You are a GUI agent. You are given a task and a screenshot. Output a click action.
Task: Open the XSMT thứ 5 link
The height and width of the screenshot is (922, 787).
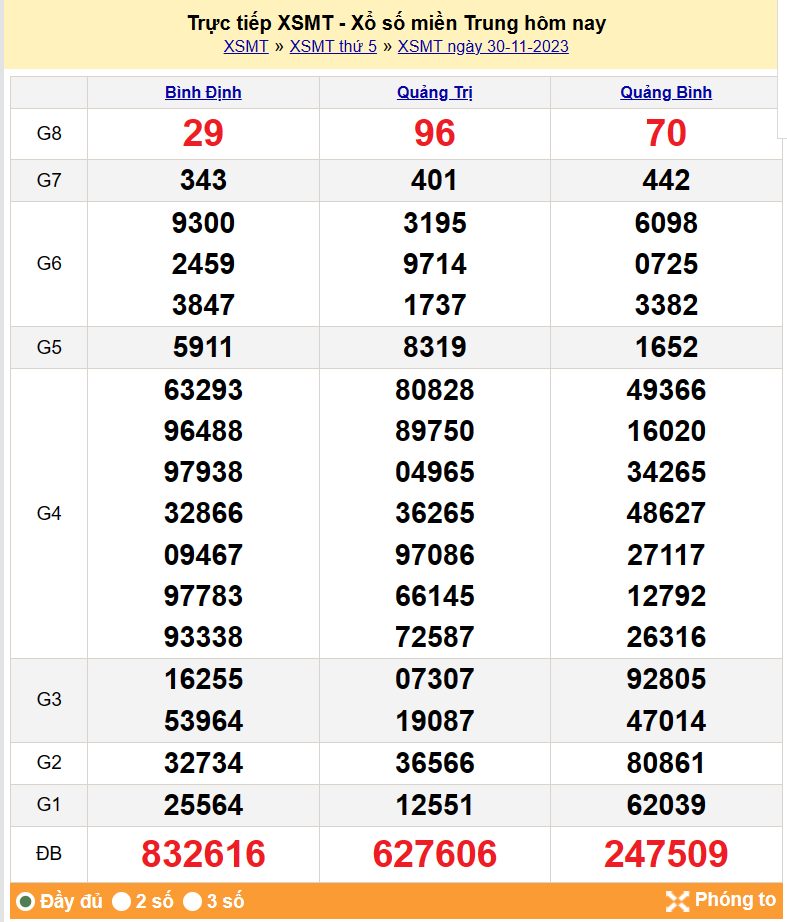click(333, 46)
